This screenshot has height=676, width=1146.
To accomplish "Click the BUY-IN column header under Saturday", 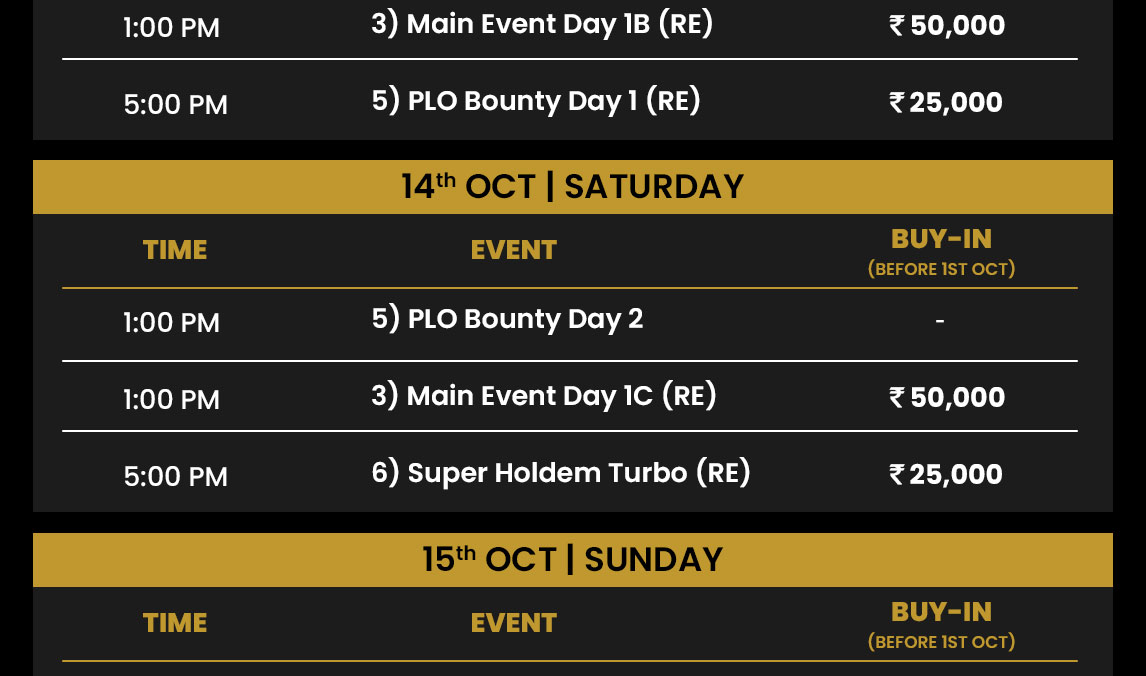I will point(941,251).
